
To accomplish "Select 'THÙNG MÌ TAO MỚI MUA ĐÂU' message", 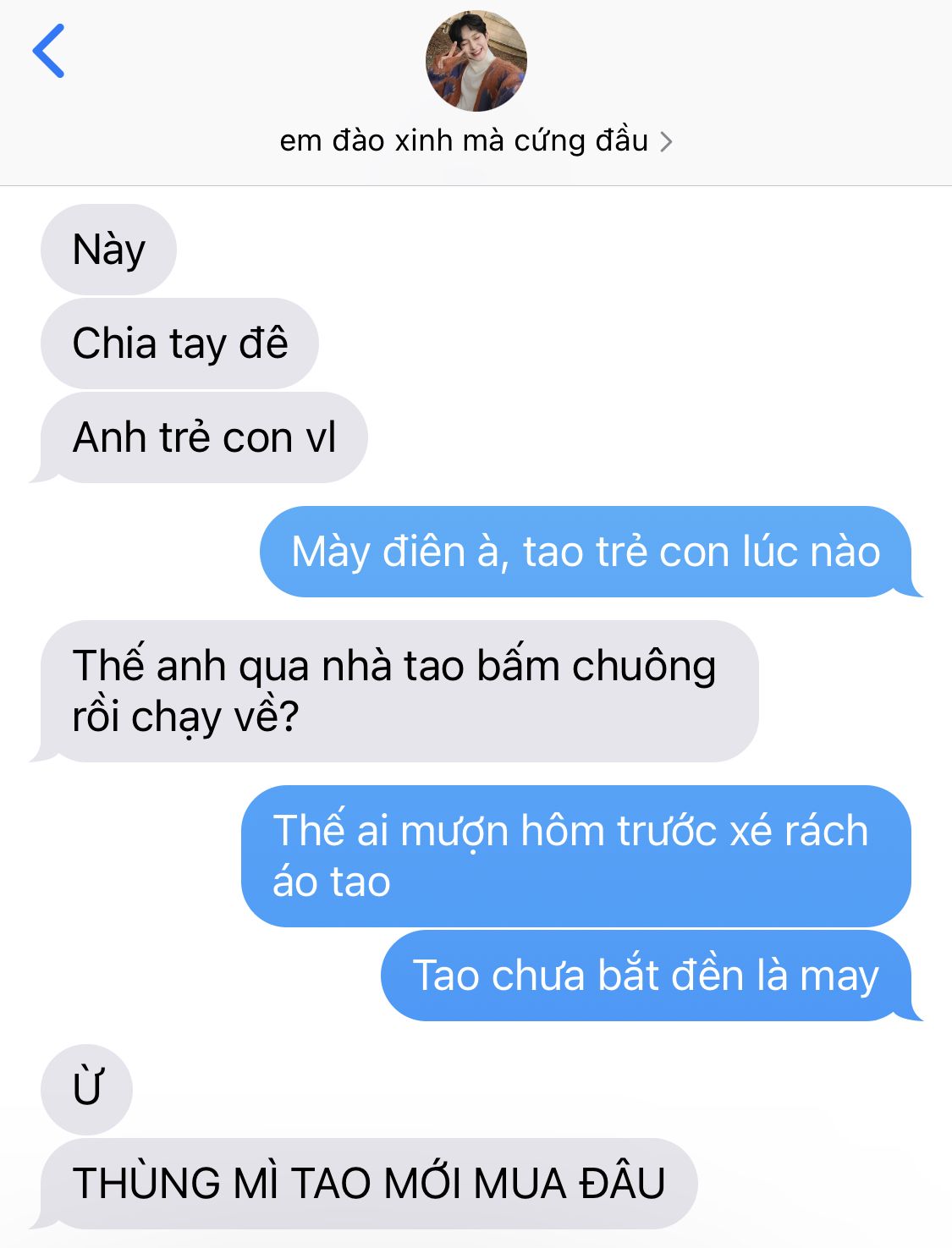I will (369, 1184).
